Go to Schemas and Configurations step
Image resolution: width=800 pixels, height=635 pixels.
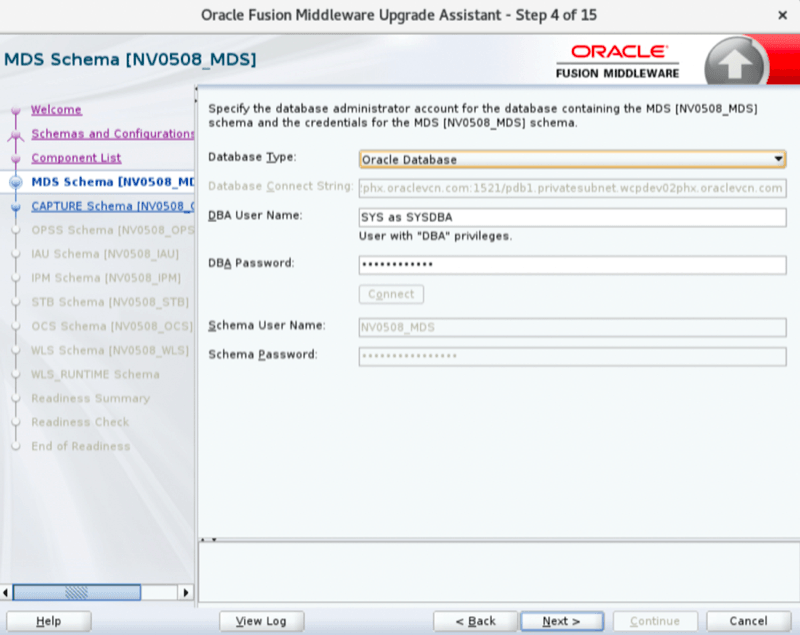point(112,134)
